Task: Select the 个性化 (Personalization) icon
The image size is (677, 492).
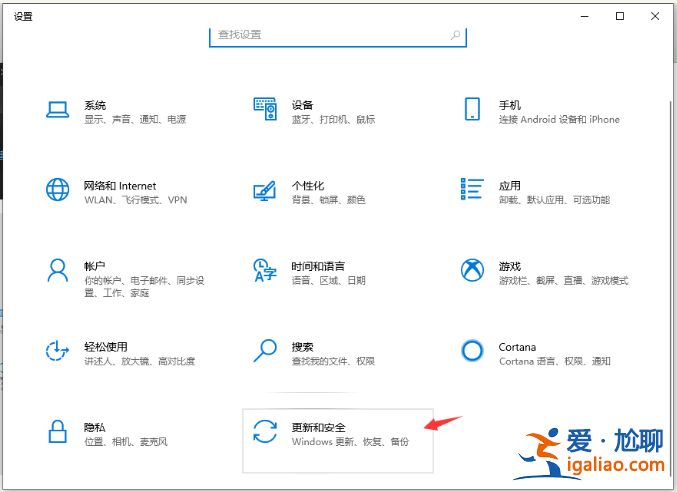Action: 265,190
